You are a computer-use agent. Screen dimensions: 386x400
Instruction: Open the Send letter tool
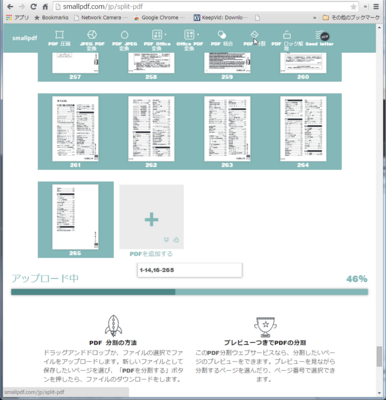(x=320, y=38)
